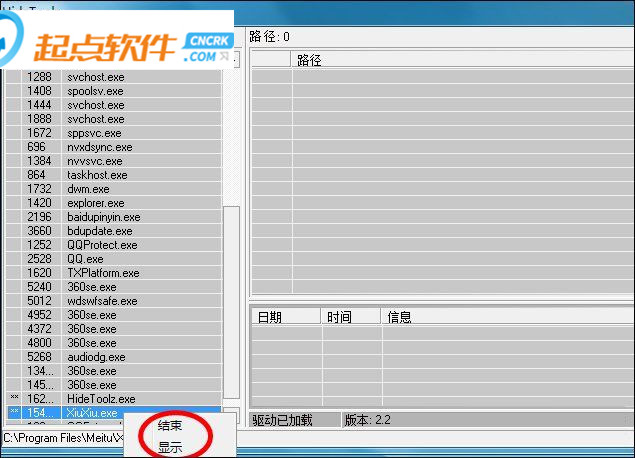Select the HideToolz.exe process row
This screenshot has width=635, height=458.
(x=114, y=399)
